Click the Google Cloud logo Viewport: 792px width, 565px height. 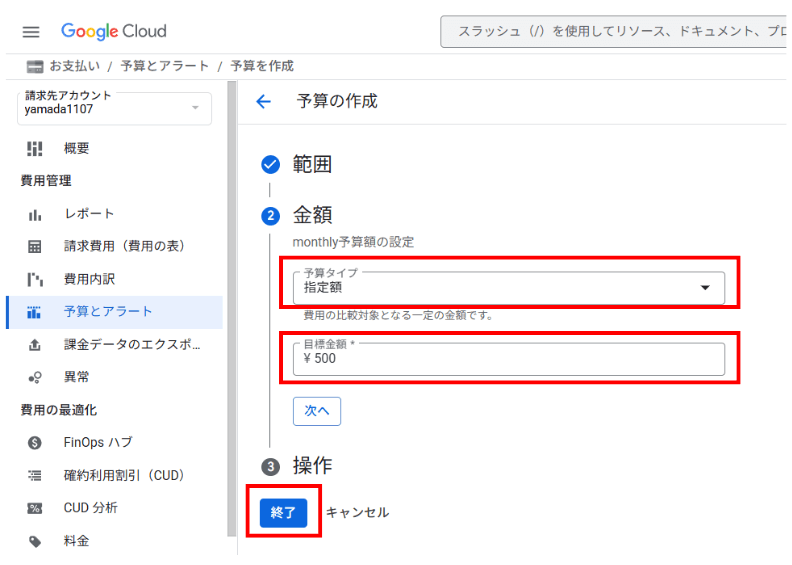114,31
